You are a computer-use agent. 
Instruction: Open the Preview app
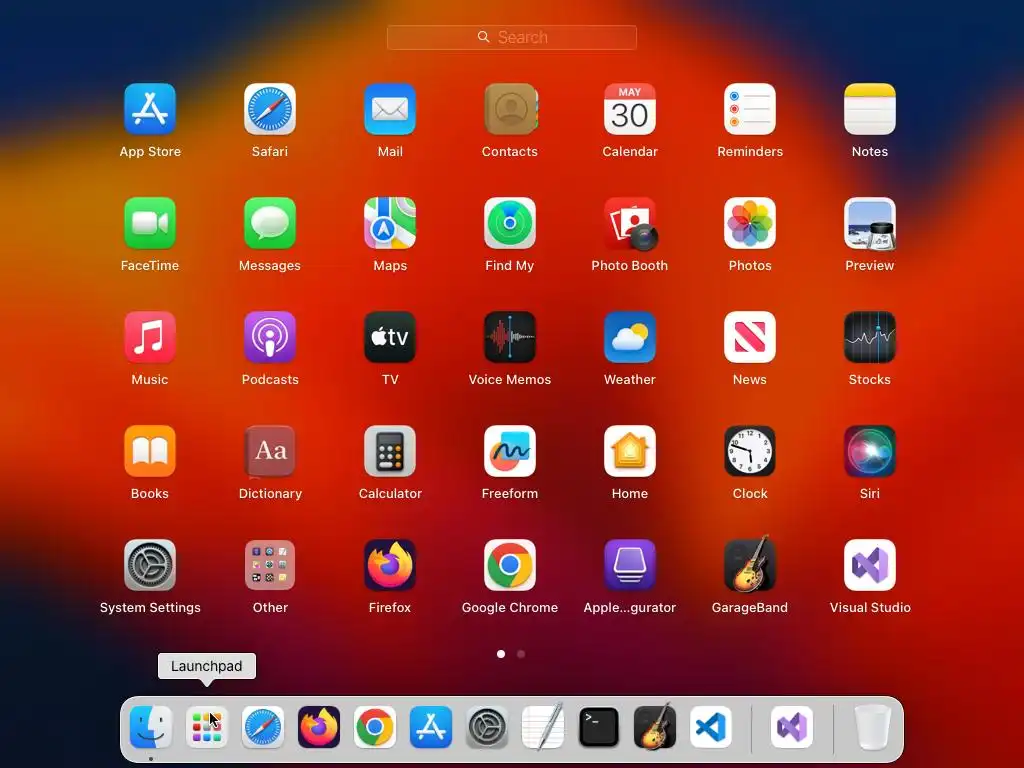click(x=870, y=223)
